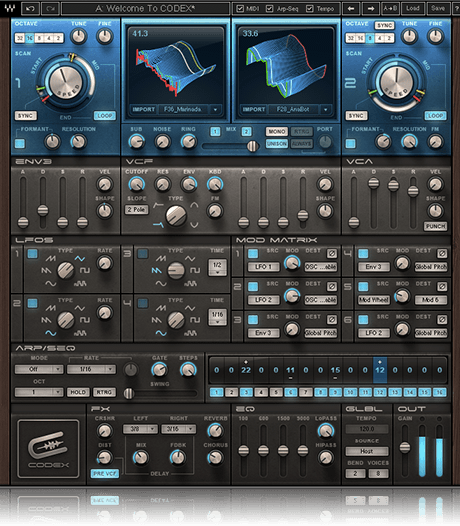Select LFO 1 sine wave type icon
This screenshot has height=526, width=460.
tap(51, 284)
